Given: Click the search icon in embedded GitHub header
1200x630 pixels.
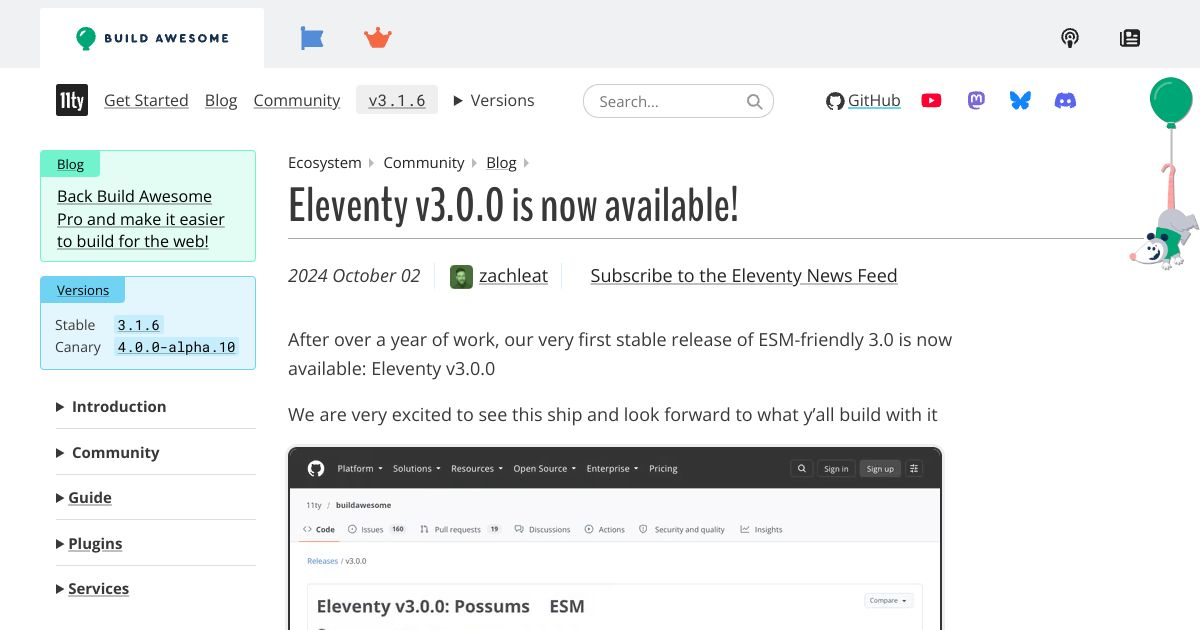Looking at the screenshot, I should pos(801,468).
